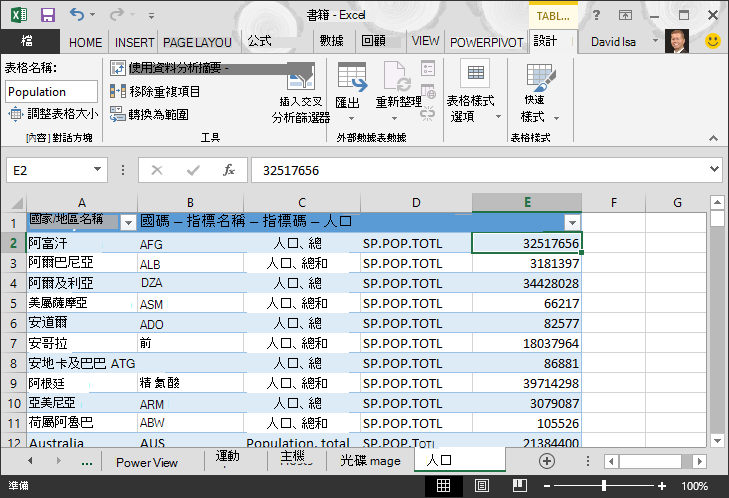Switch to the 人口 sheet tab
The height and width of the screenshot is (498, 729).
tap(459, 460)
